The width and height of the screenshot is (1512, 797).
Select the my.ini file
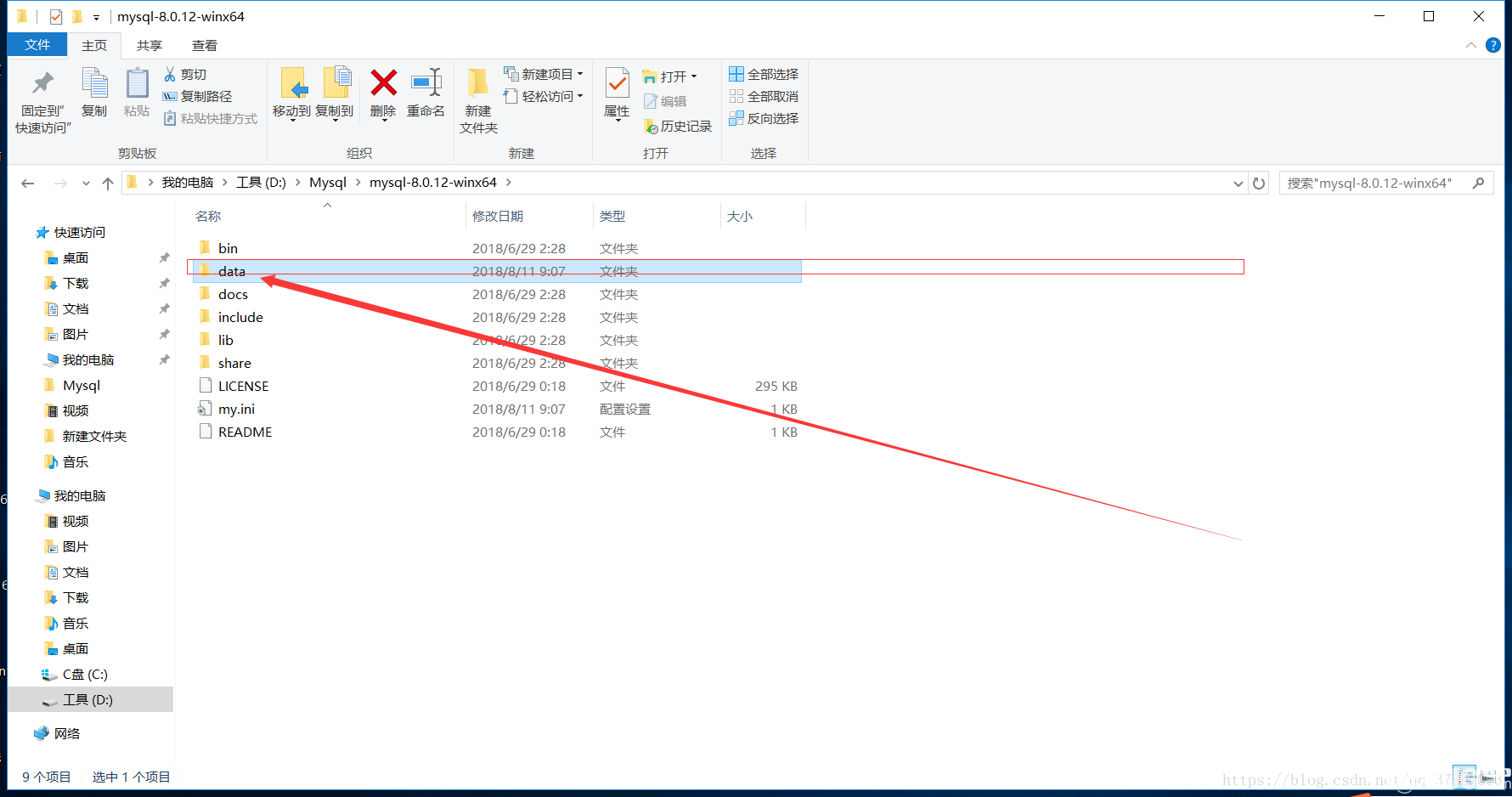tap(496, 409)
